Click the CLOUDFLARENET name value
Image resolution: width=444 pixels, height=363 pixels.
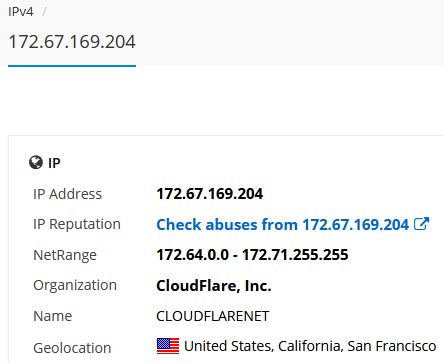point(213,316)
